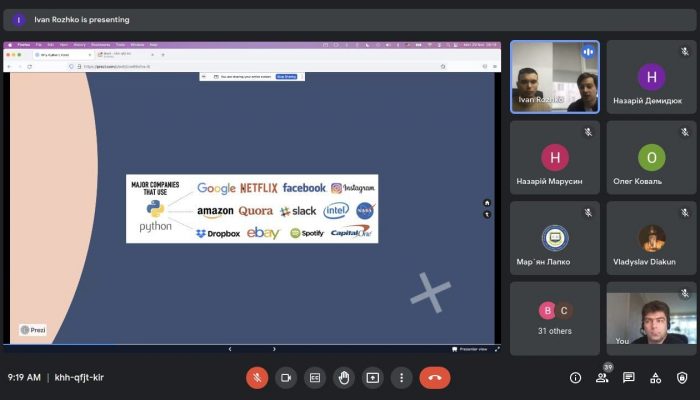This screenshot has height=400, width=700.
Task: Unmute the microphone in the call bar
Action: (257, 377)
